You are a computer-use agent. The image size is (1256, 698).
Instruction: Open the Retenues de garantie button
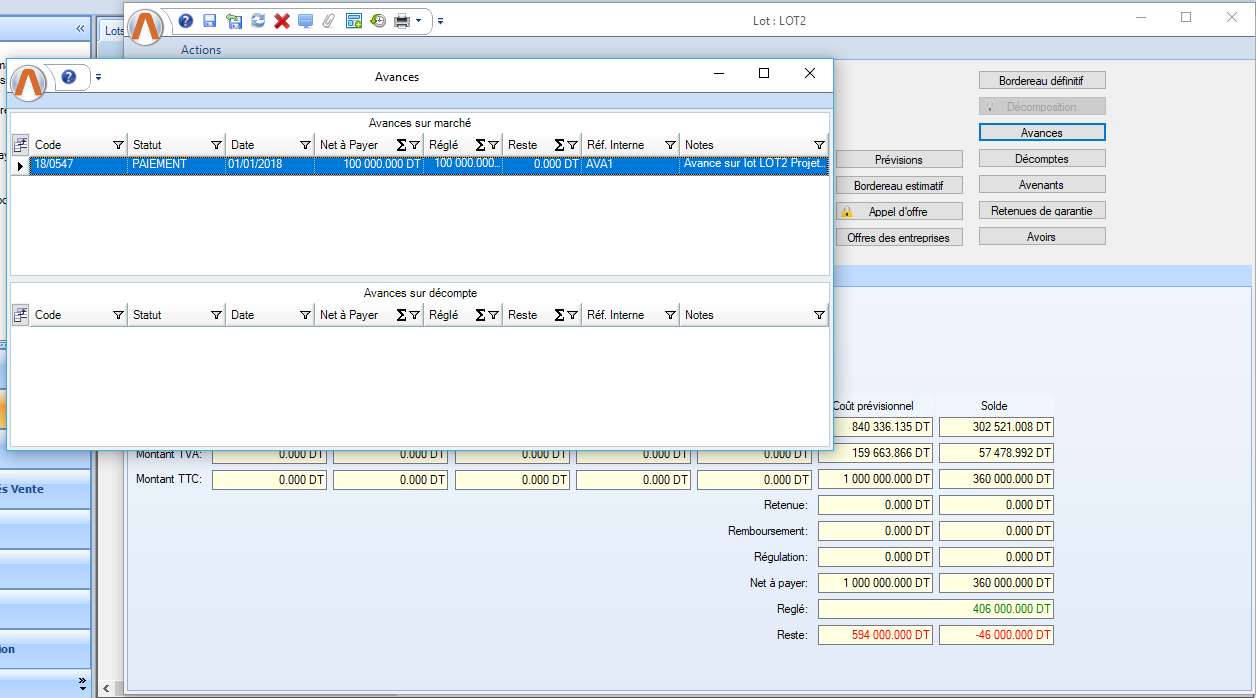[1042, 211]
